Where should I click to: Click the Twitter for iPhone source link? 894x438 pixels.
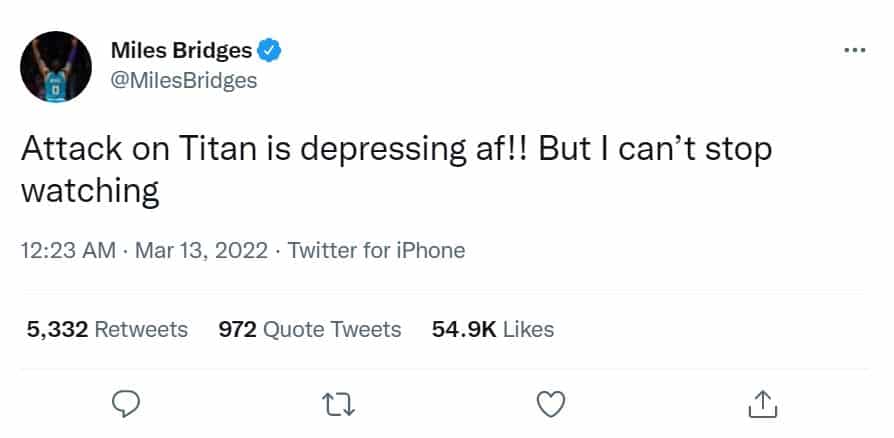[x=376, y=250]
